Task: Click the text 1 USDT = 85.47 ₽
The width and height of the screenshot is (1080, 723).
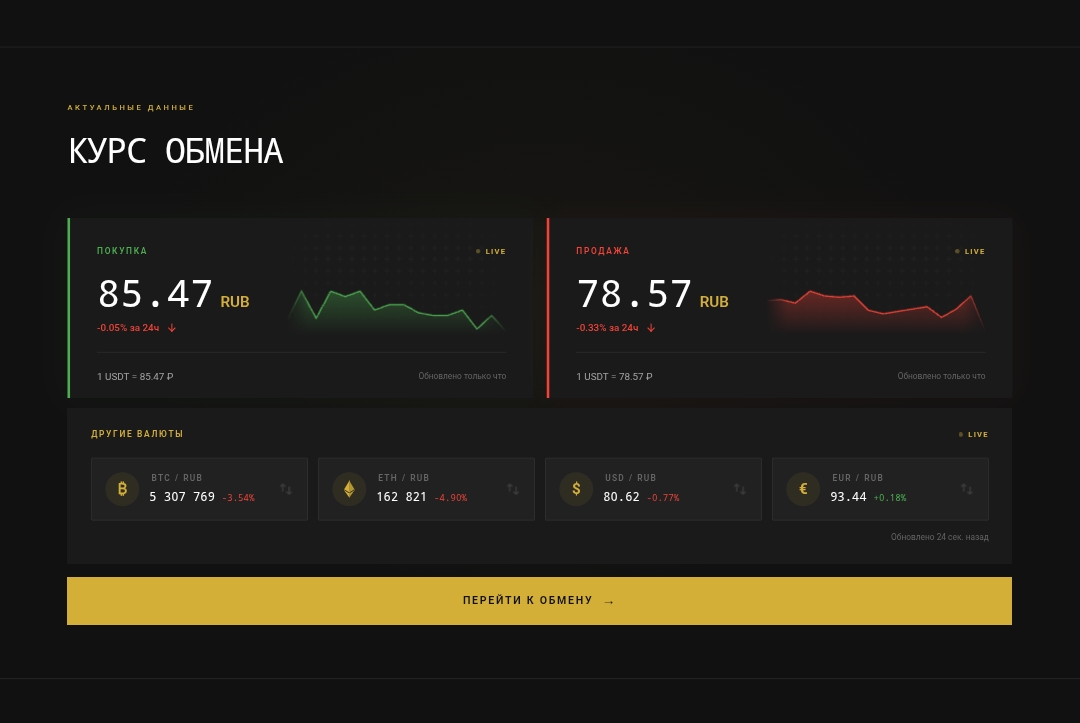Action: (135, 377)
